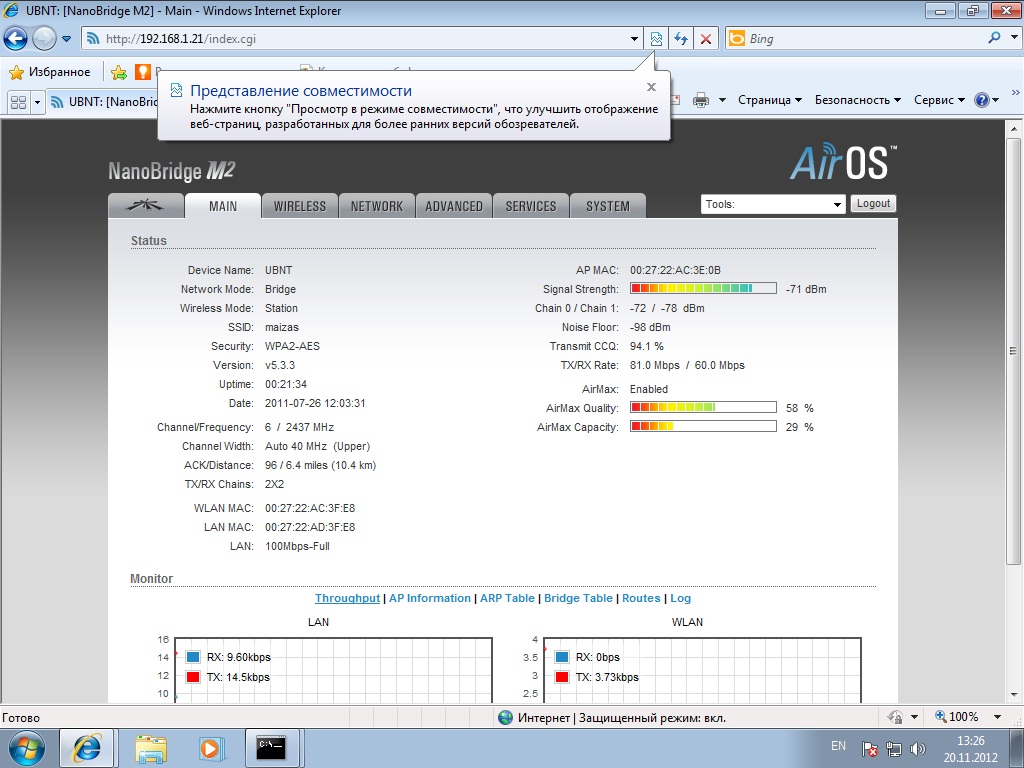Open the address bar history dropdown arrow
The width and height of the screenshot is (1024, 768).
pos(634,39)
